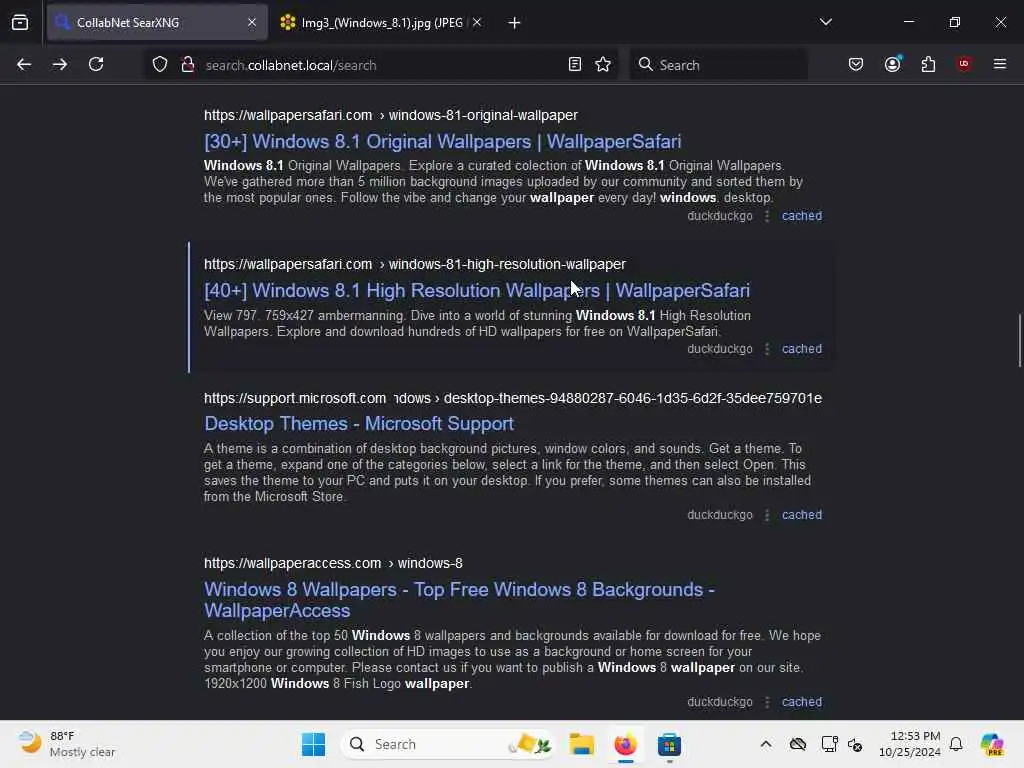Switch to CollabNet SearXNG tab
This screenshot has width=1024, height=768.
(157, 23)
